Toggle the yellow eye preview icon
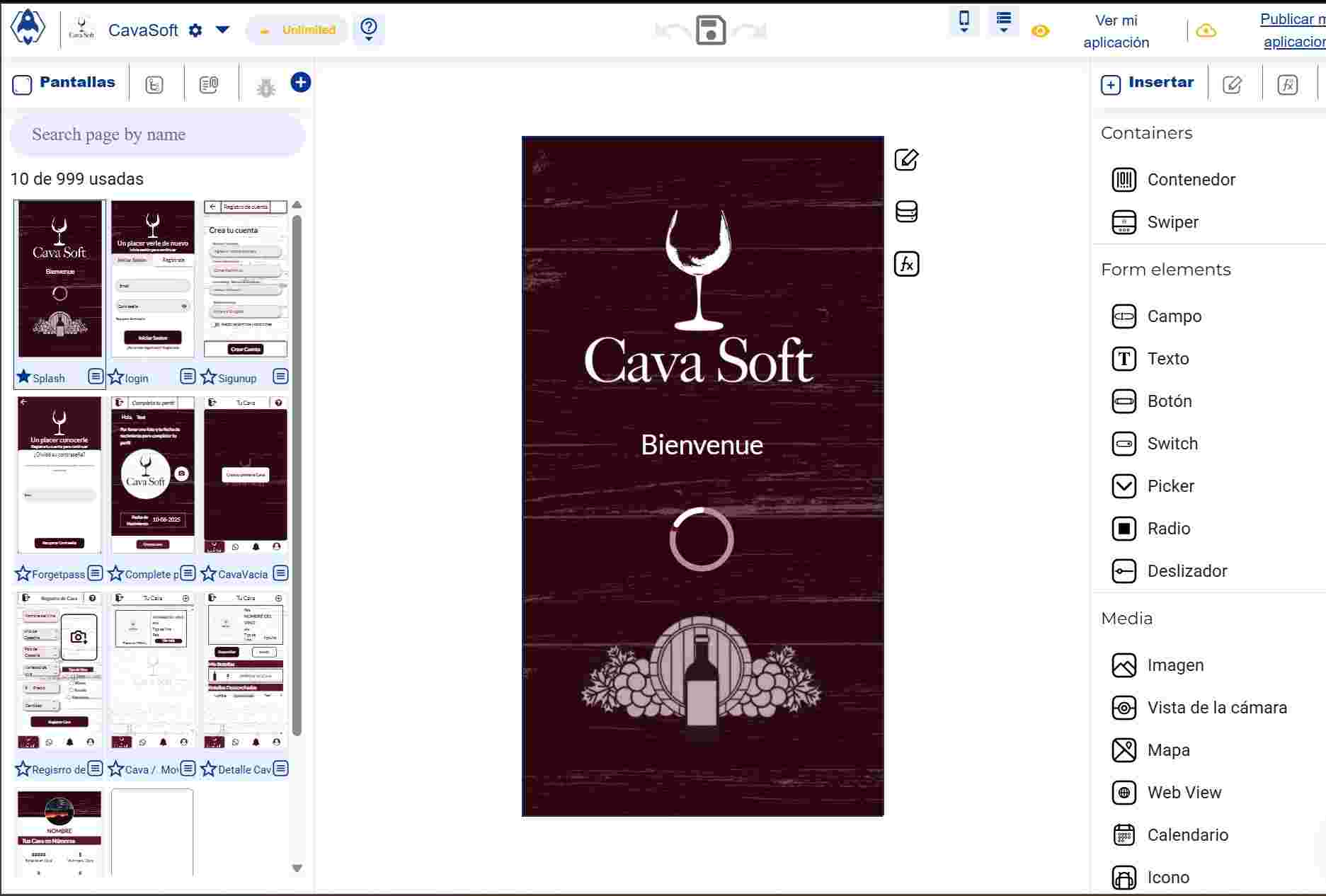This screenshot has width=1326, height=896. coord(1040,31)
